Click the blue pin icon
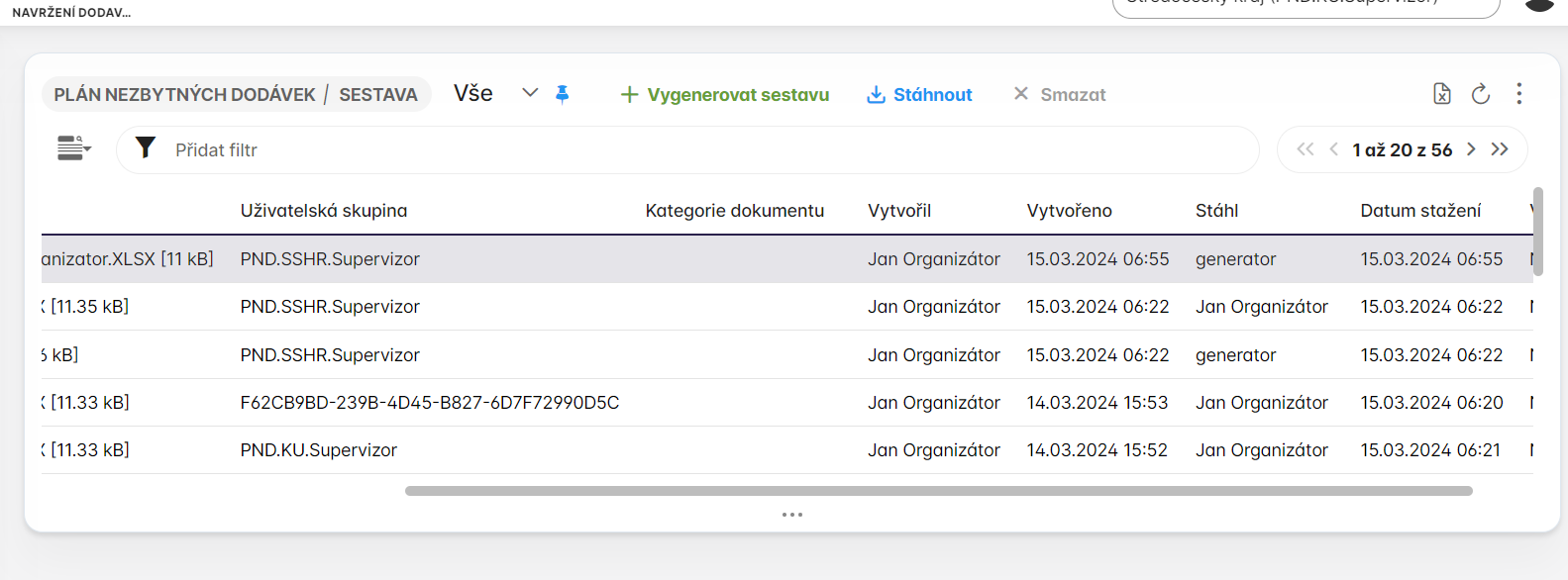This screenshot has width=1568, height=580. coord(562,94)
